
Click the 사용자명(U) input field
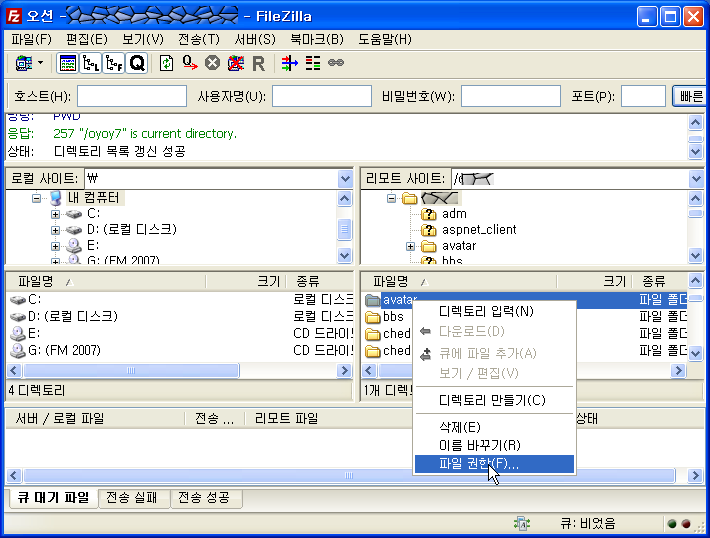click(x=322, y=96)
